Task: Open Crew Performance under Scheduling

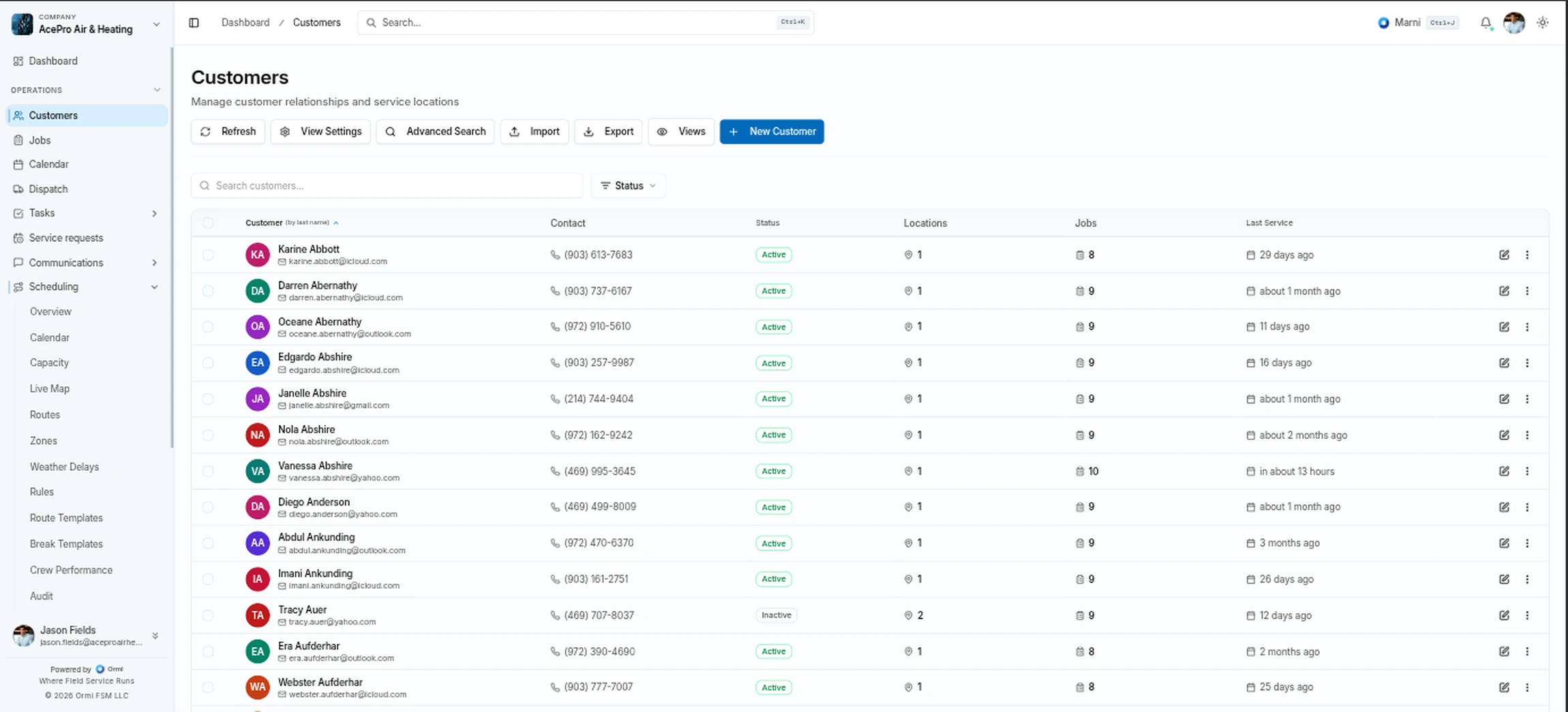Action: [x=71, y=570]
